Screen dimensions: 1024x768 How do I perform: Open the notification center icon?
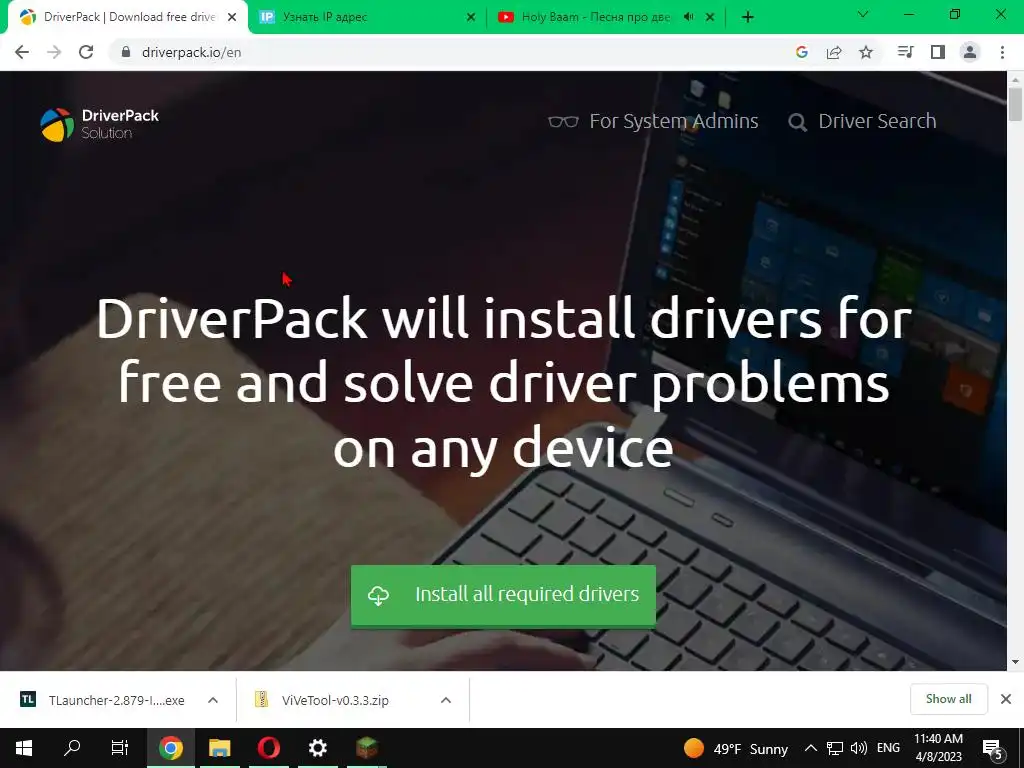click(993, 748)
